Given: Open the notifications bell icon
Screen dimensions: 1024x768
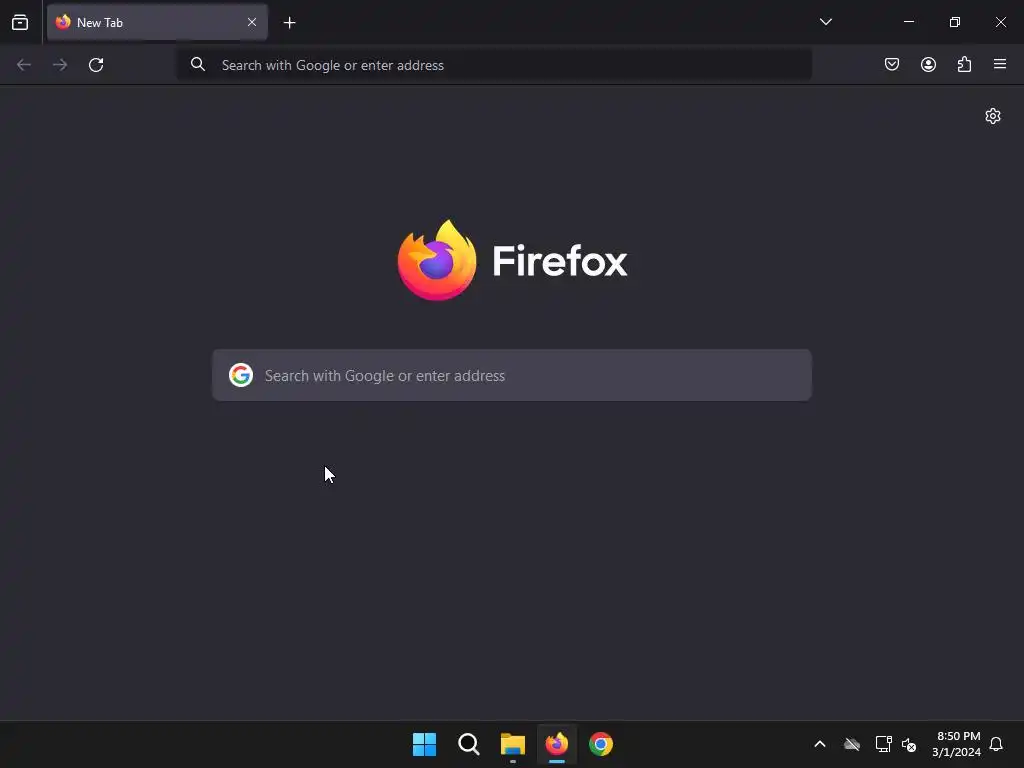Looking at the screenshot, I should pos(996,744).
